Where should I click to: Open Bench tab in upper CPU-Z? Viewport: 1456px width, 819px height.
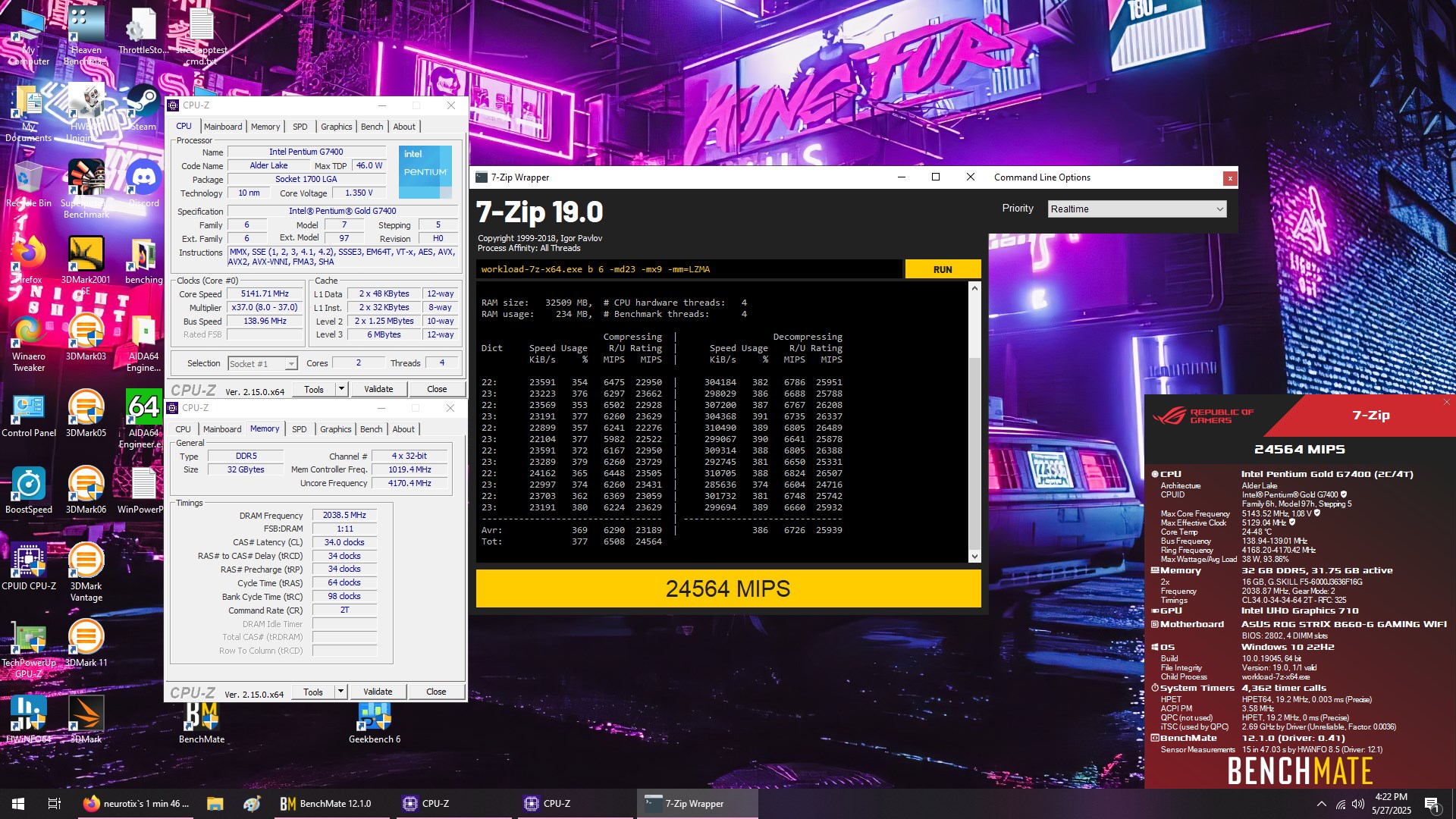pyautogui.click(x=372, y=127)
